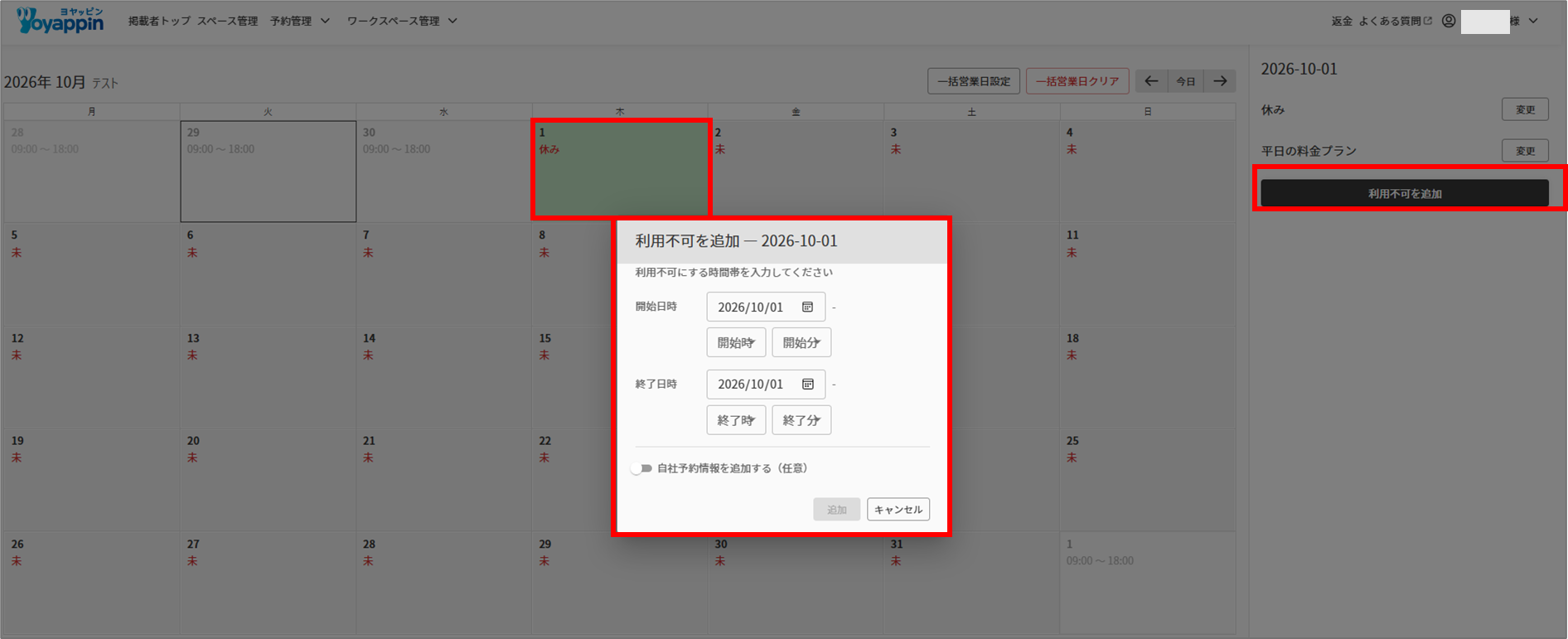Expand the 予約管理 menu
1568x639 pixels.
point(299,21)
